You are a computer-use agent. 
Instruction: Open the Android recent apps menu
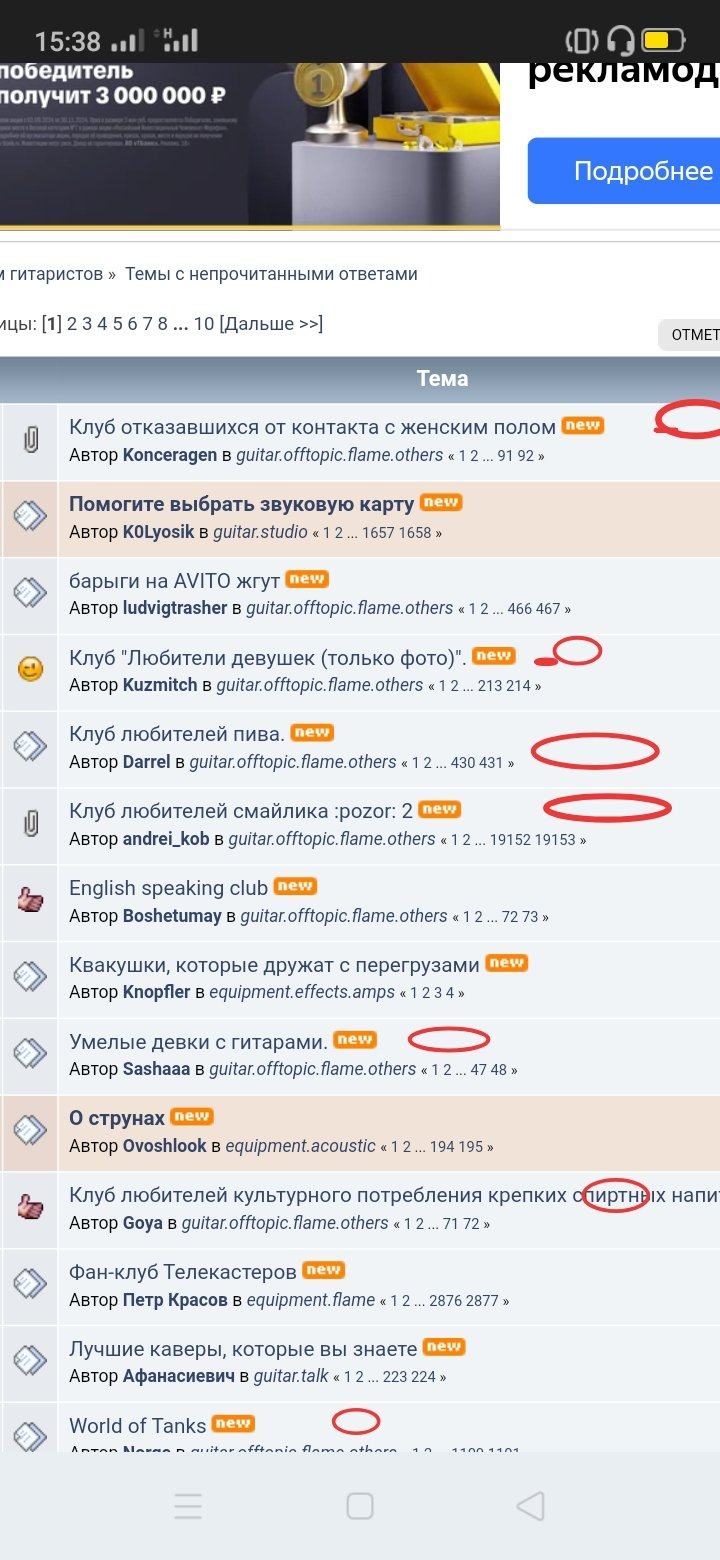(x=188, y=1506)
